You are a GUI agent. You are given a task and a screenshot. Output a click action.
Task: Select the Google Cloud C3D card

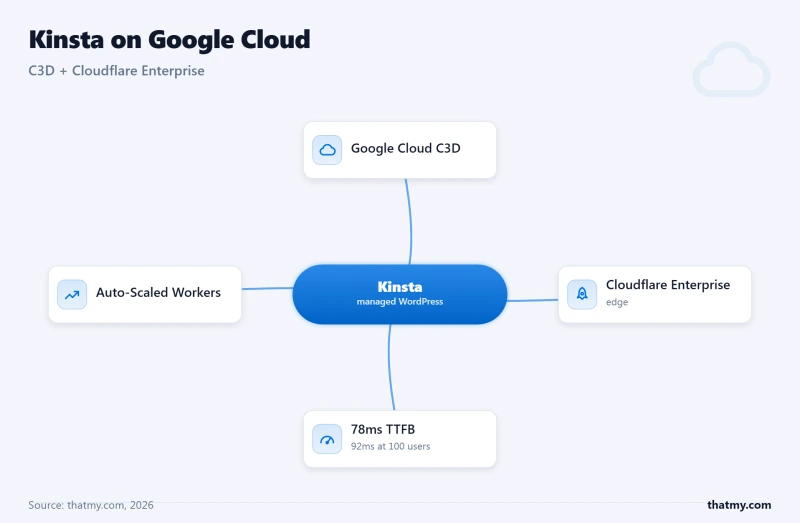coord(400,150)
